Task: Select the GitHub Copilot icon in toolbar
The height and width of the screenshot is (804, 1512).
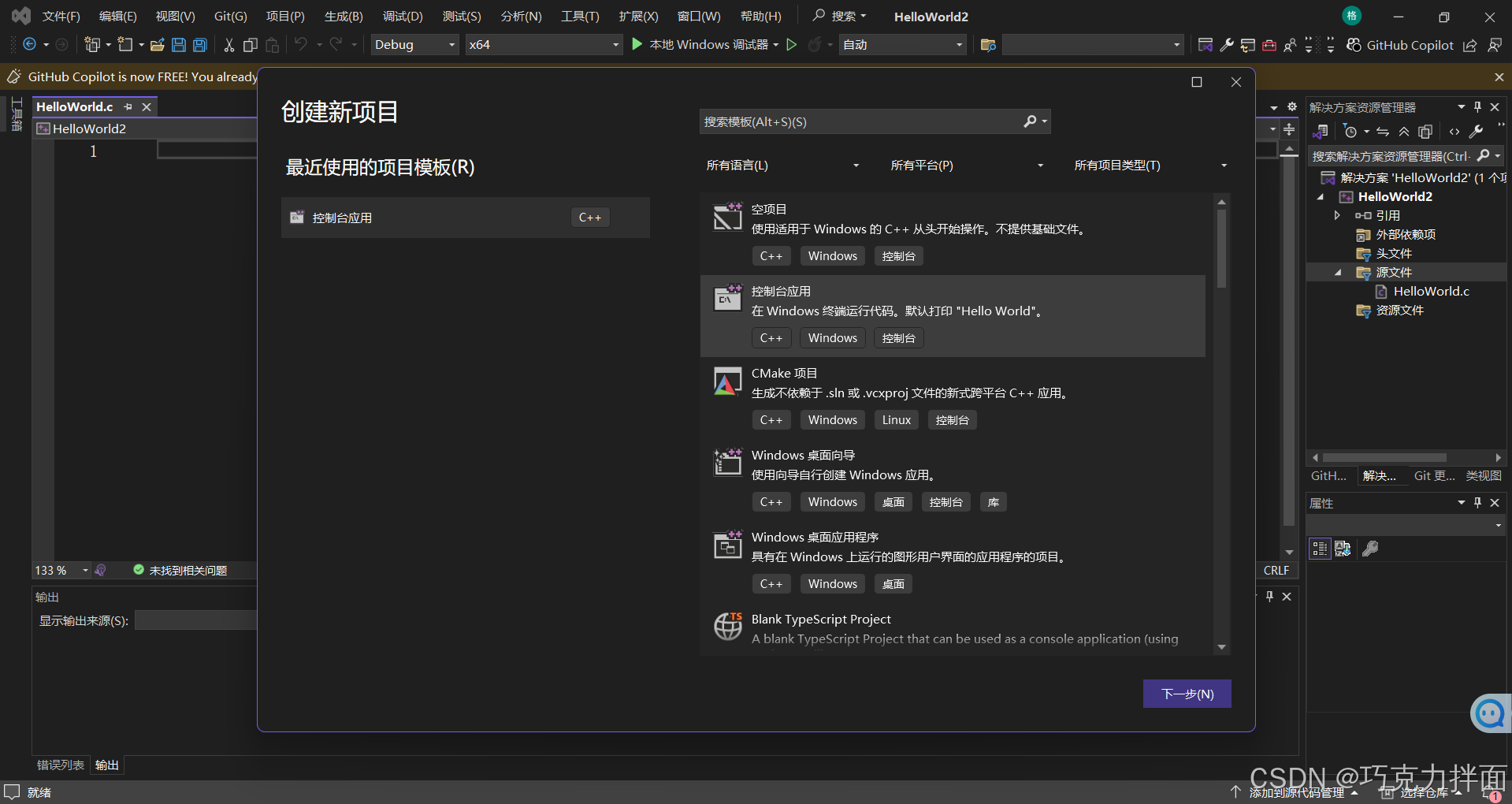Action: pos(1354,45)
